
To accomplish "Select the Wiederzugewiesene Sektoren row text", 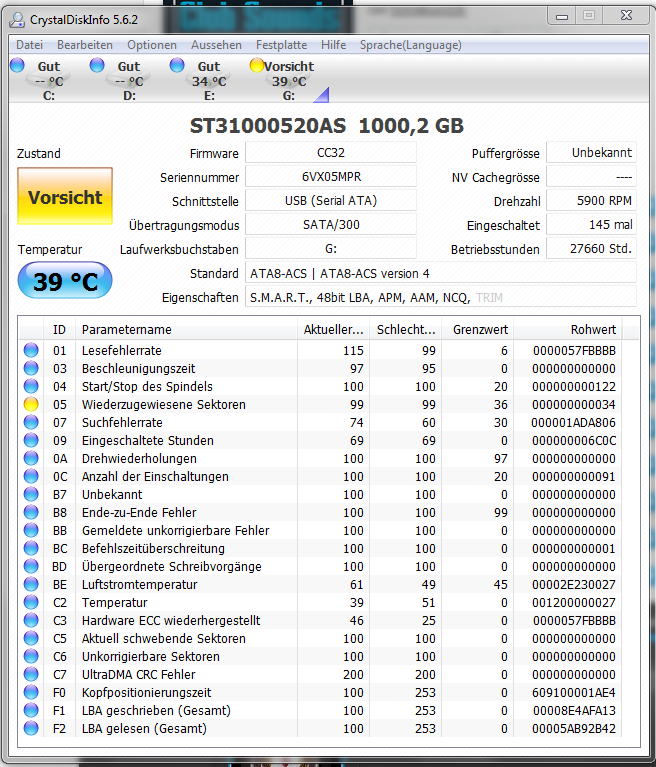I will coord(163,405).
